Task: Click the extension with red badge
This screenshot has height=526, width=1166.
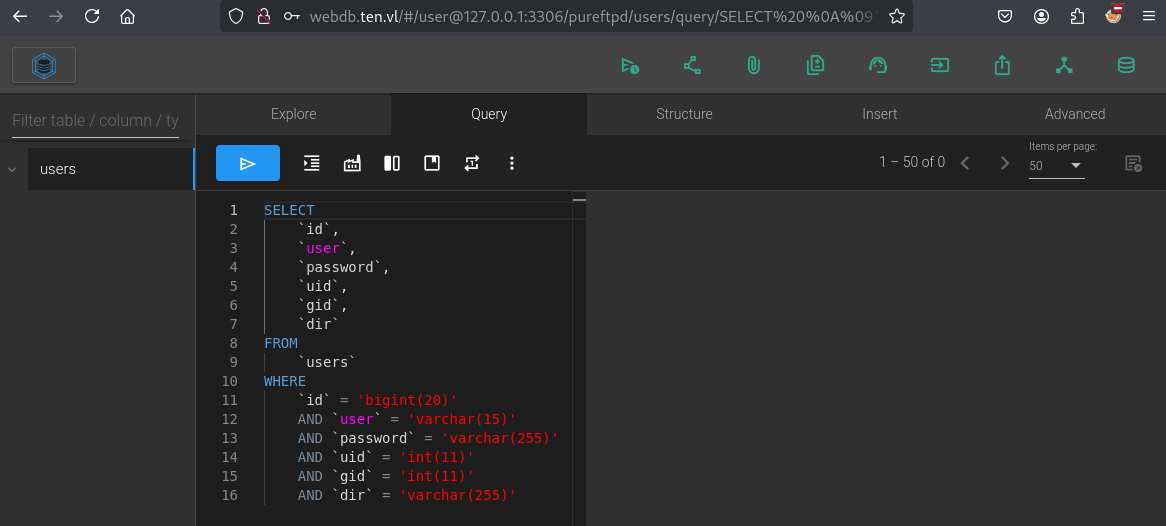Action: pos(1113,15)
